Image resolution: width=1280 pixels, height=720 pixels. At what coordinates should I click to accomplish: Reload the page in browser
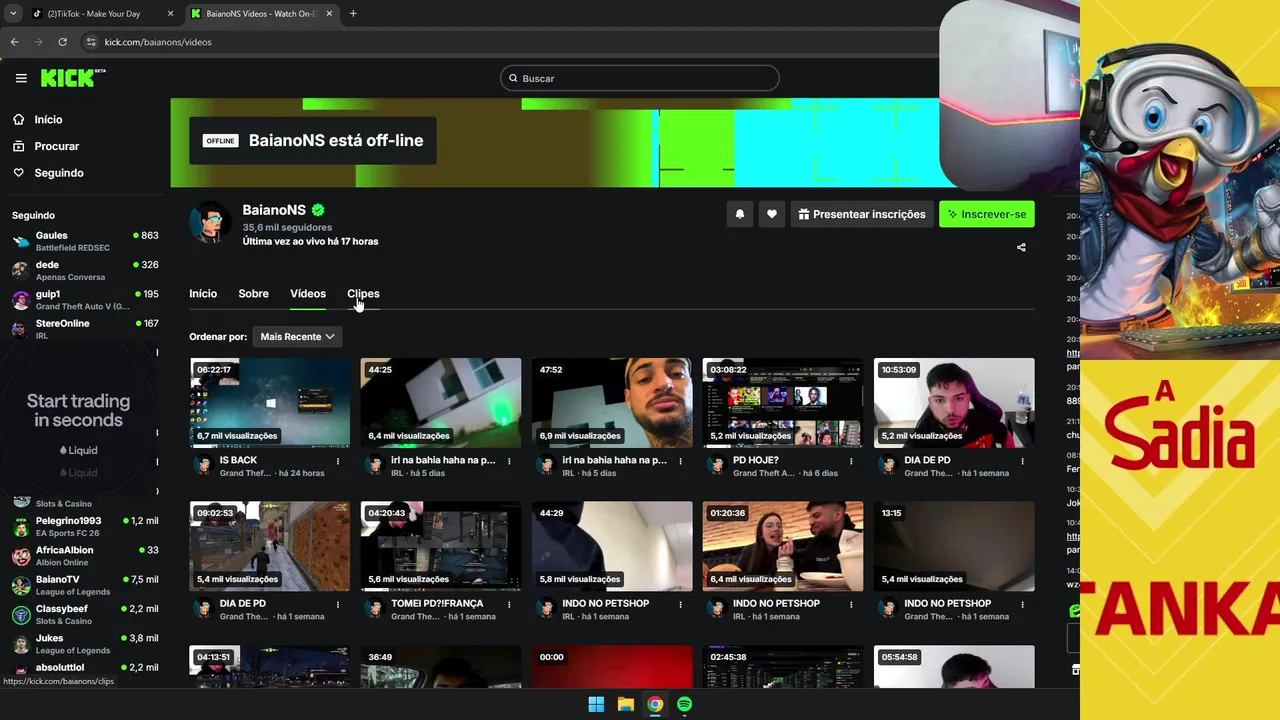62,42
